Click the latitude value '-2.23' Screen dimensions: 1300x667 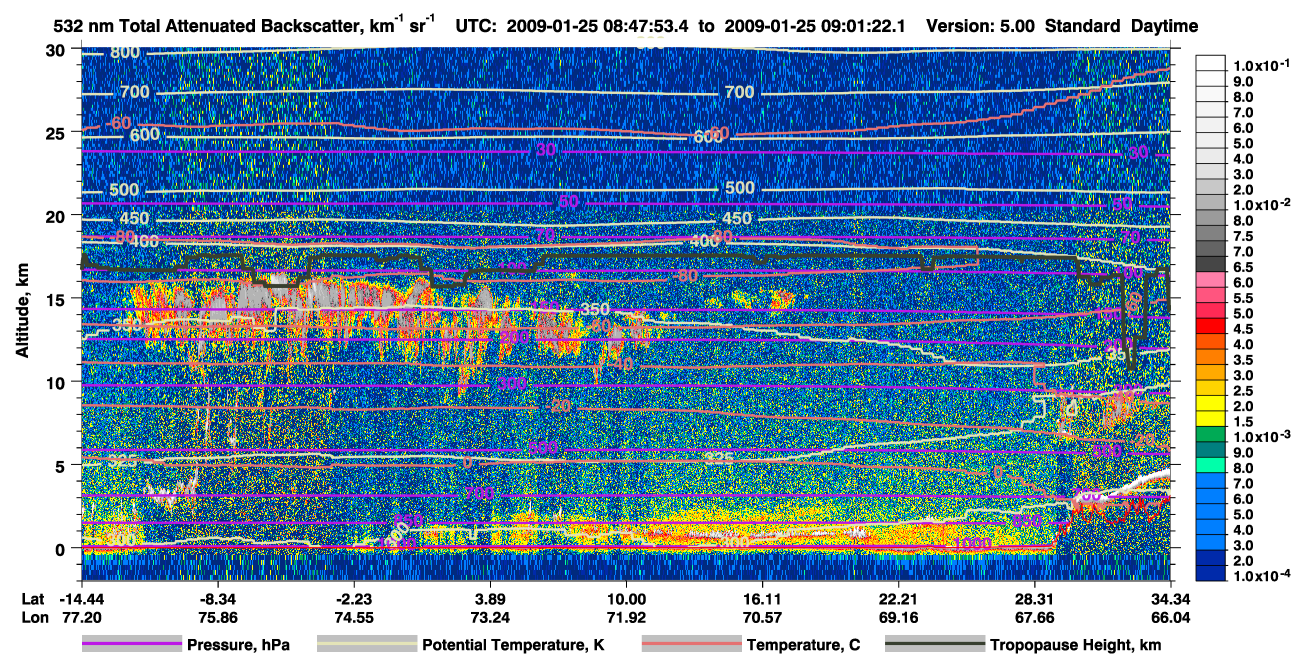[354, 599]
